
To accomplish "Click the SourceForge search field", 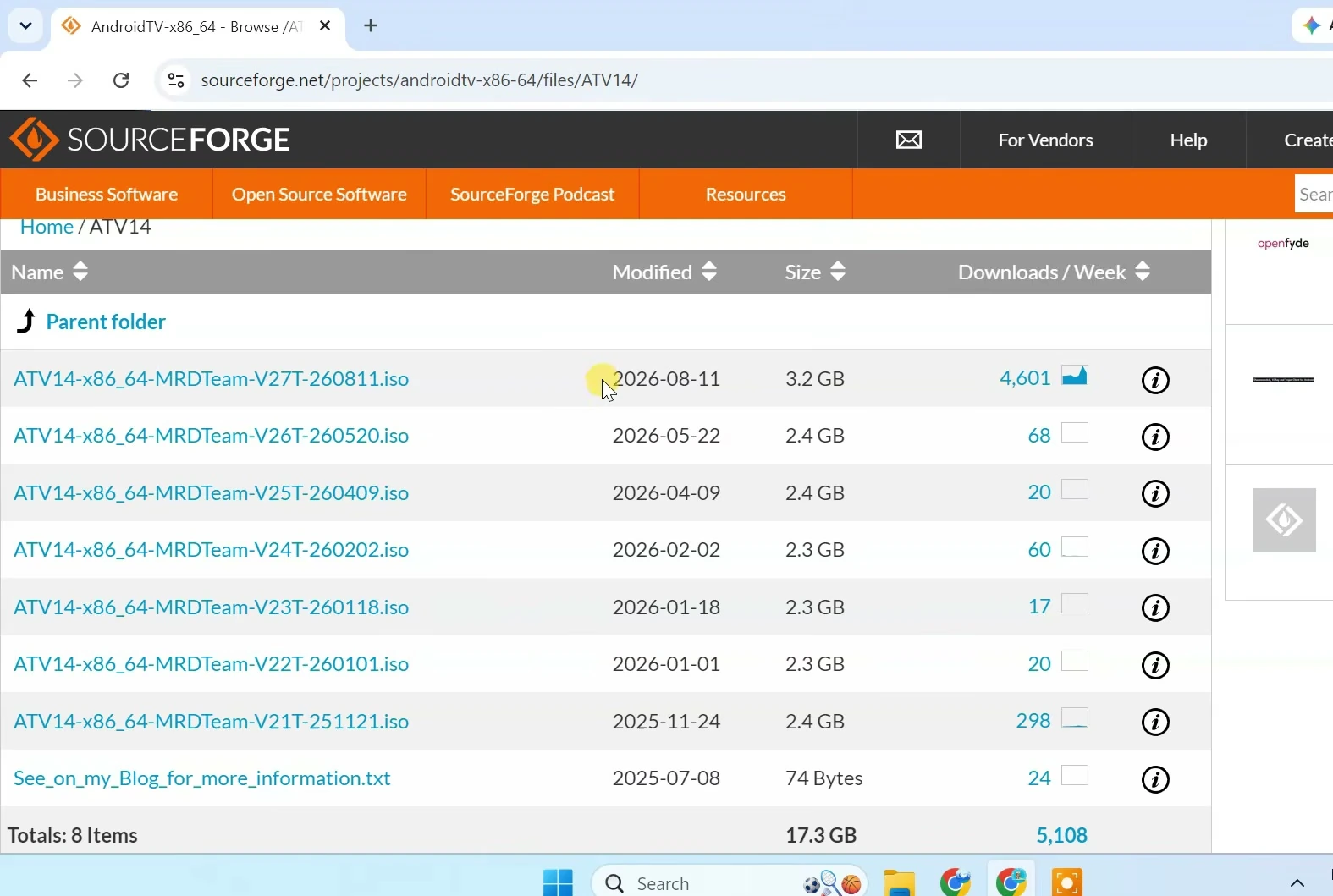I will click(1314, 194).
